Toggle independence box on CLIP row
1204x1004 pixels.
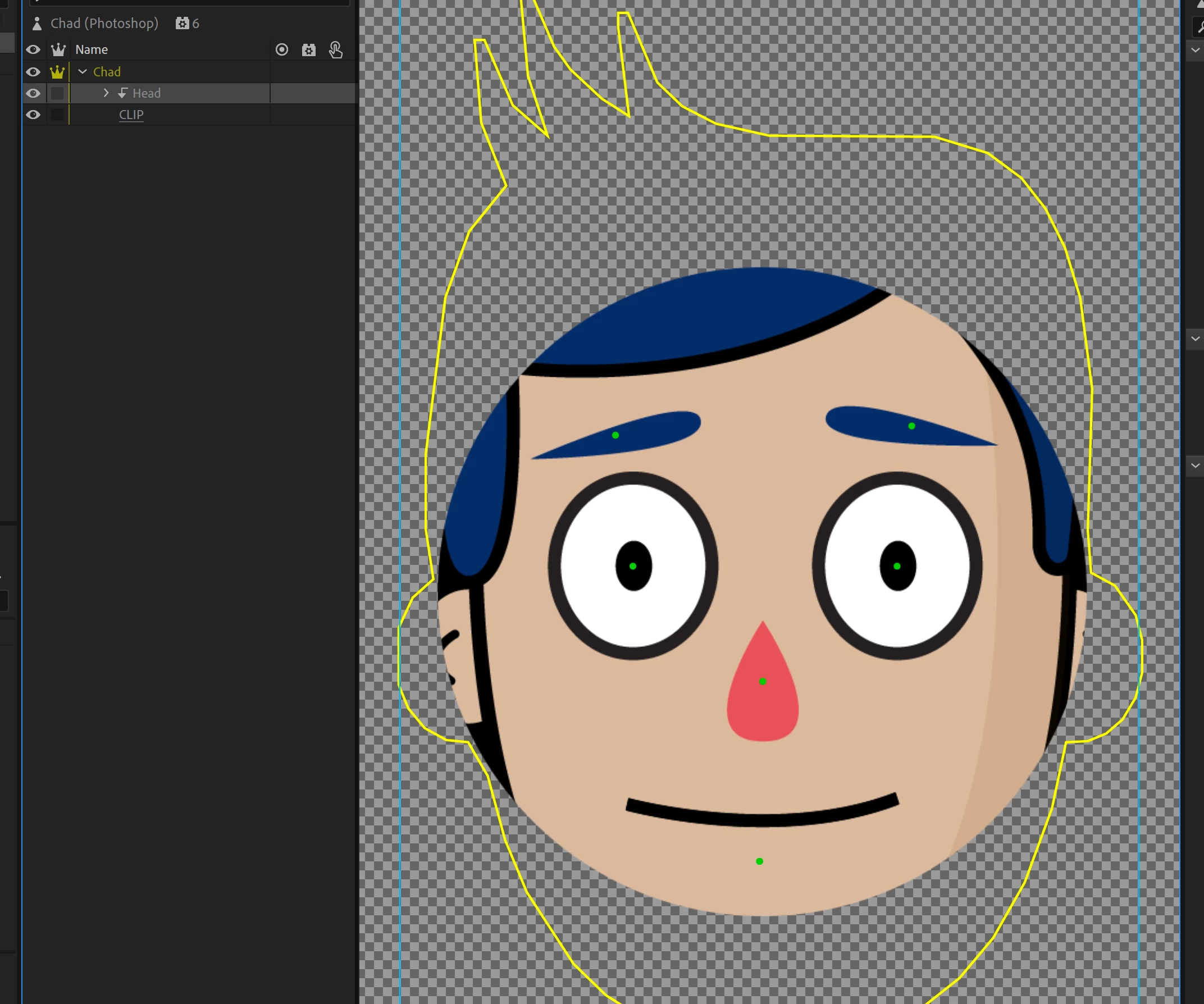coord(57,115)
